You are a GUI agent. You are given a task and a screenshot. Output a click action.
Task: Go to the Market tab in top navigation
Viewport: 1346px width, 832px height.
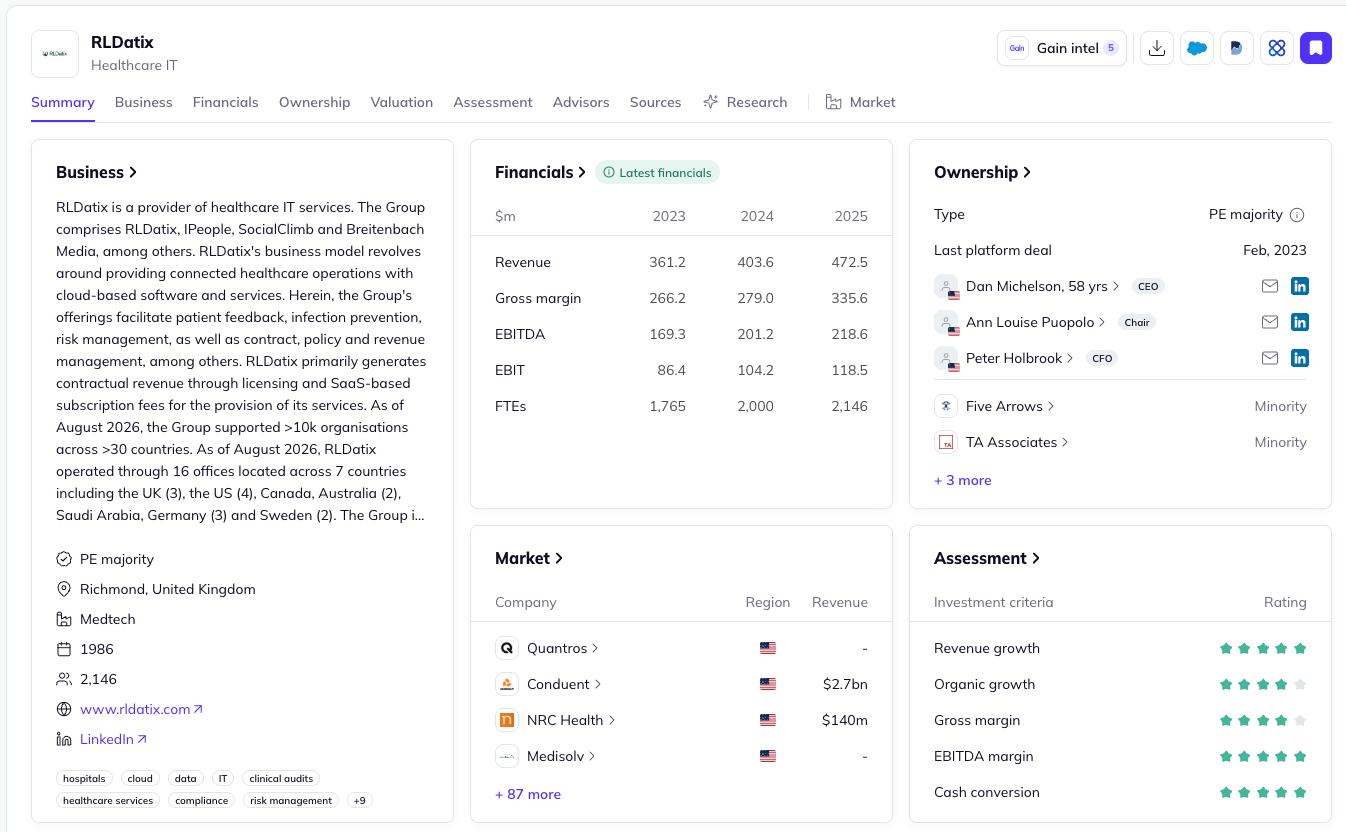[x=861, y=102]
